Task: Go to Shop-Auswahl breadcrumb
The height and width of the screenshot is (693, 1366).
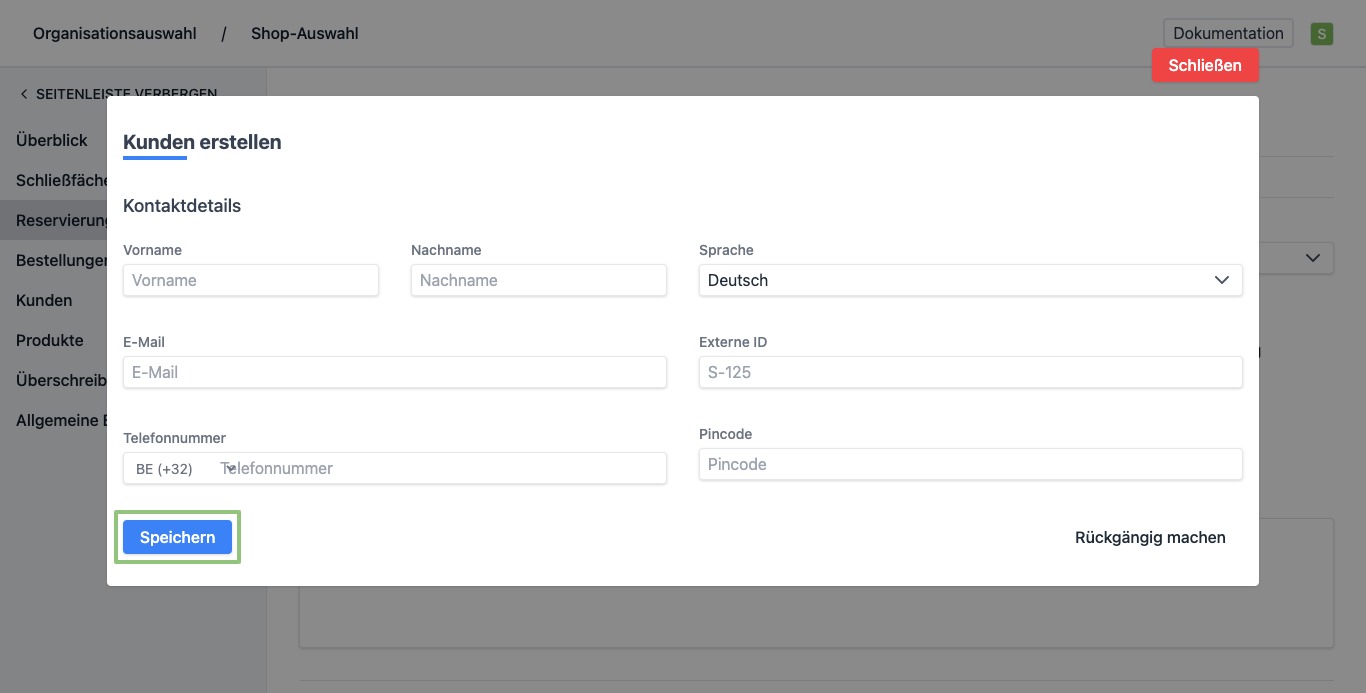Action: [304, 33]
